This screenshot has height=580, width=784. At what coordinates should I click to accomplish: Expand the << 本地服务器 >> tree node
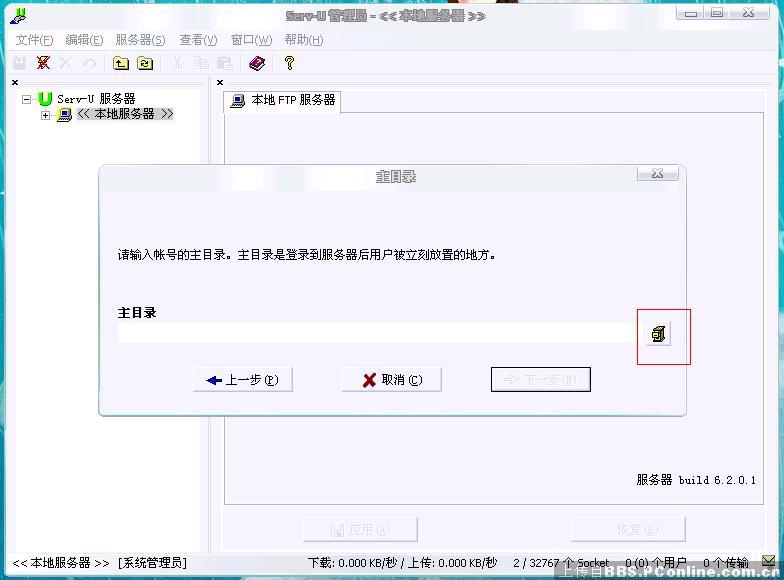pos(46,115)
